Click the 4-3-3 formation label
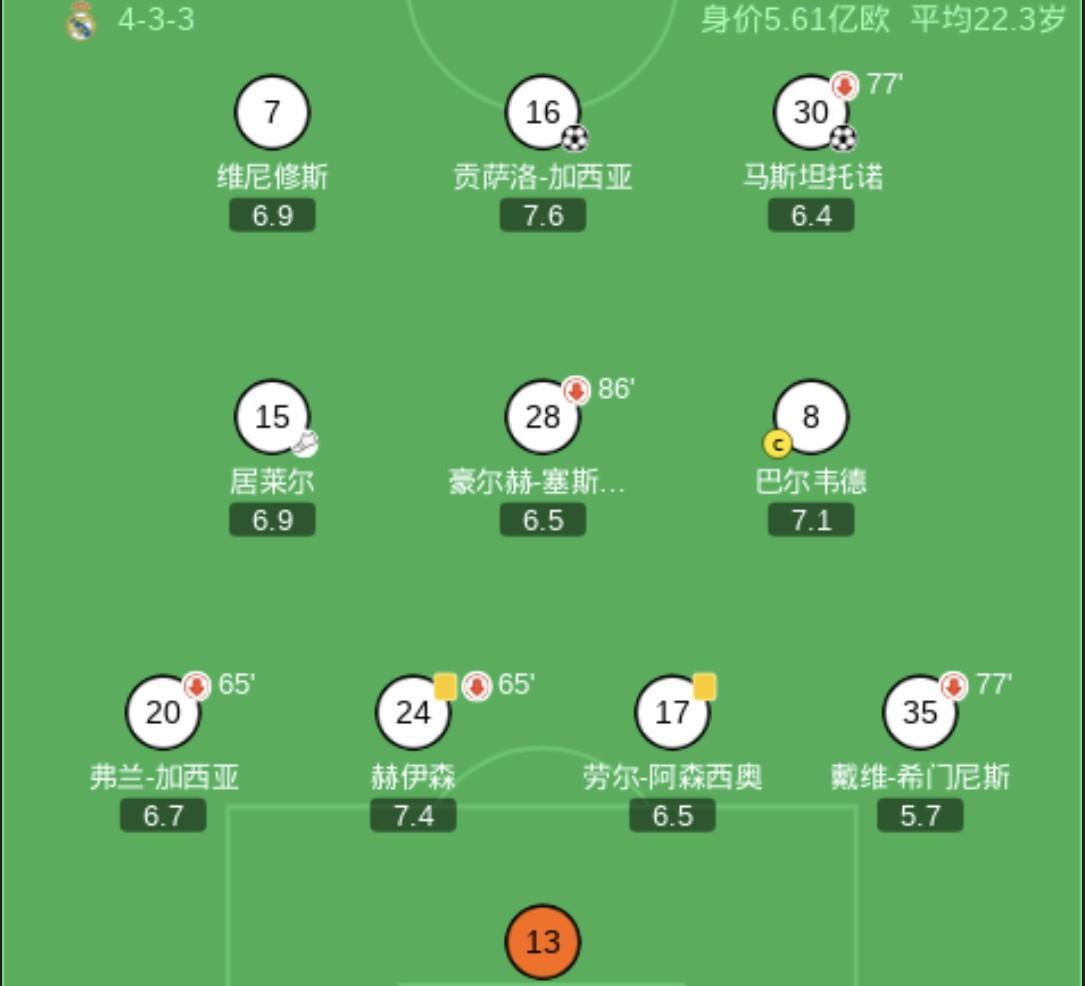 pos(156,20)
